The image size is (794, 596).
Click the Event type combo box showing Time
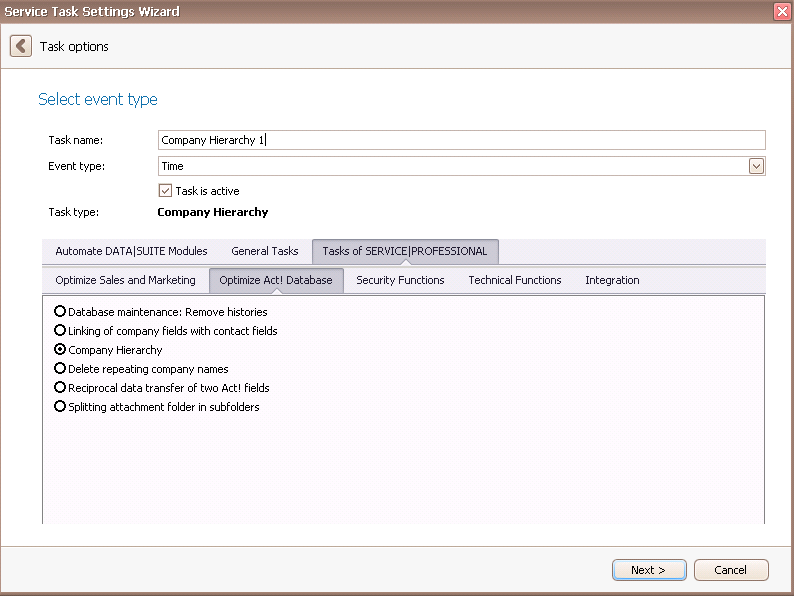pos(461,166)
